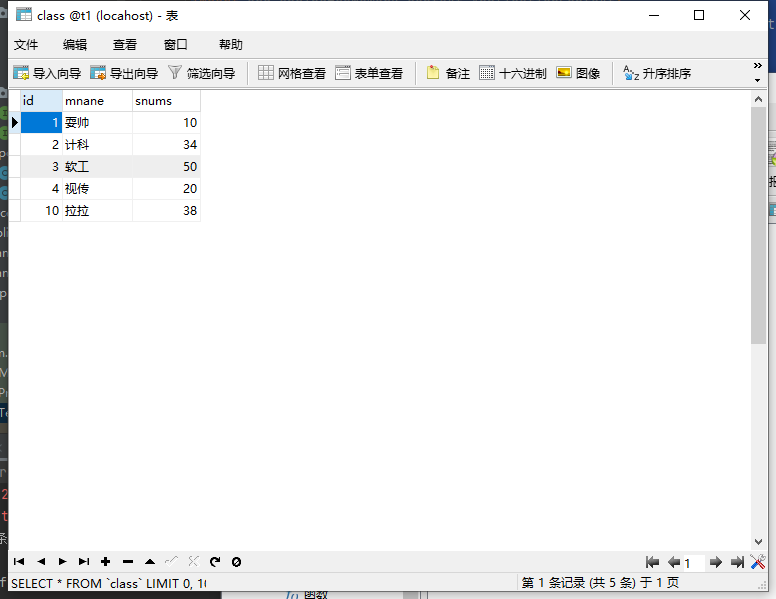The height and width of the screenshot is (599, 776).
Task: Open the 查看 menu
Action: [x=125, y=45]
